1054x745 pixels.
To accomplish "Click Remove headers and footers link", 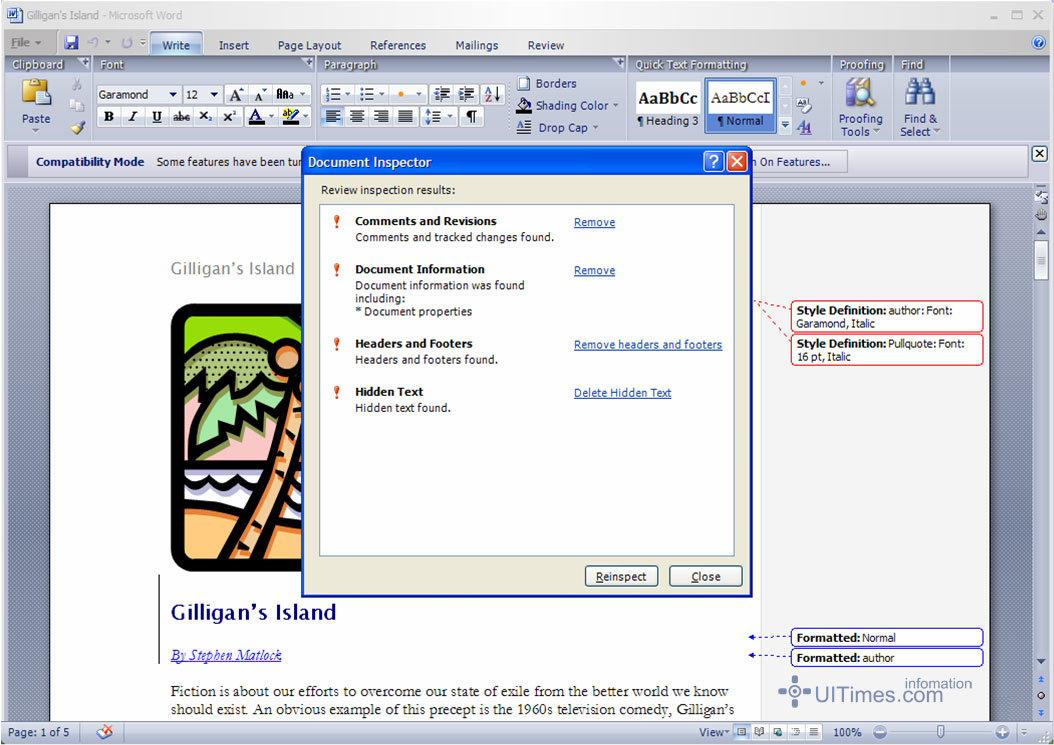I will coord(648,345).
